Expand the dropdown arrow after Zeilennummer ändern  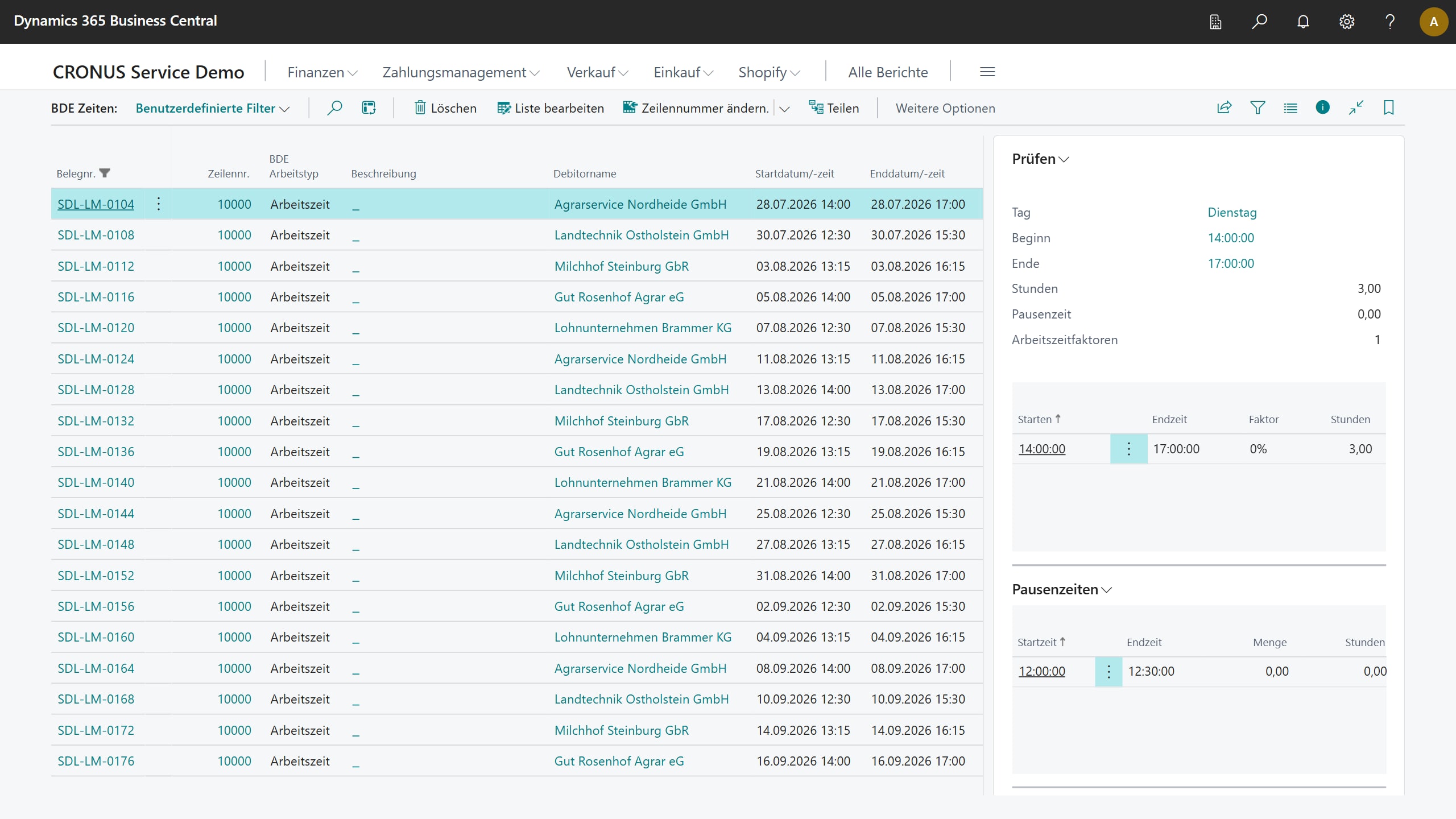point(785,109)
